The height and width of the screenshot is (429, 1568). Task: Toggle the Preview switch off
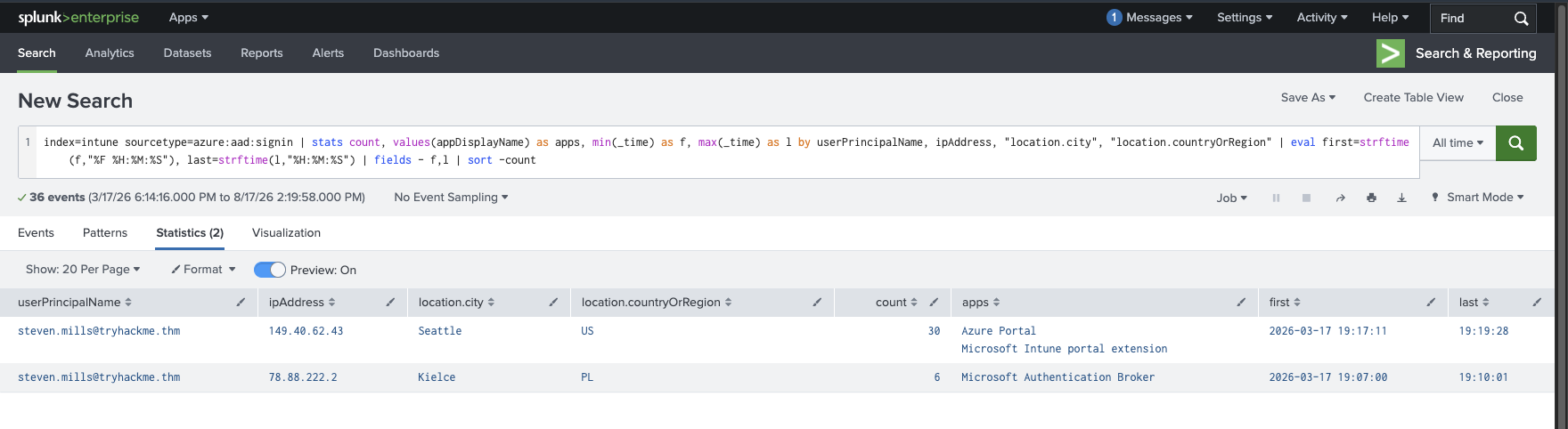(270, 270)
